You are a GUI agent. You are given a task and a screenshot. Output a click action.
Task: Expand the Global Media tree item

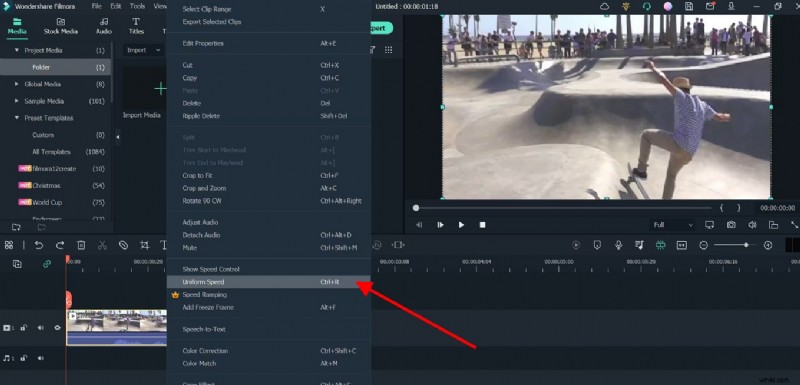tap(17, 84)
